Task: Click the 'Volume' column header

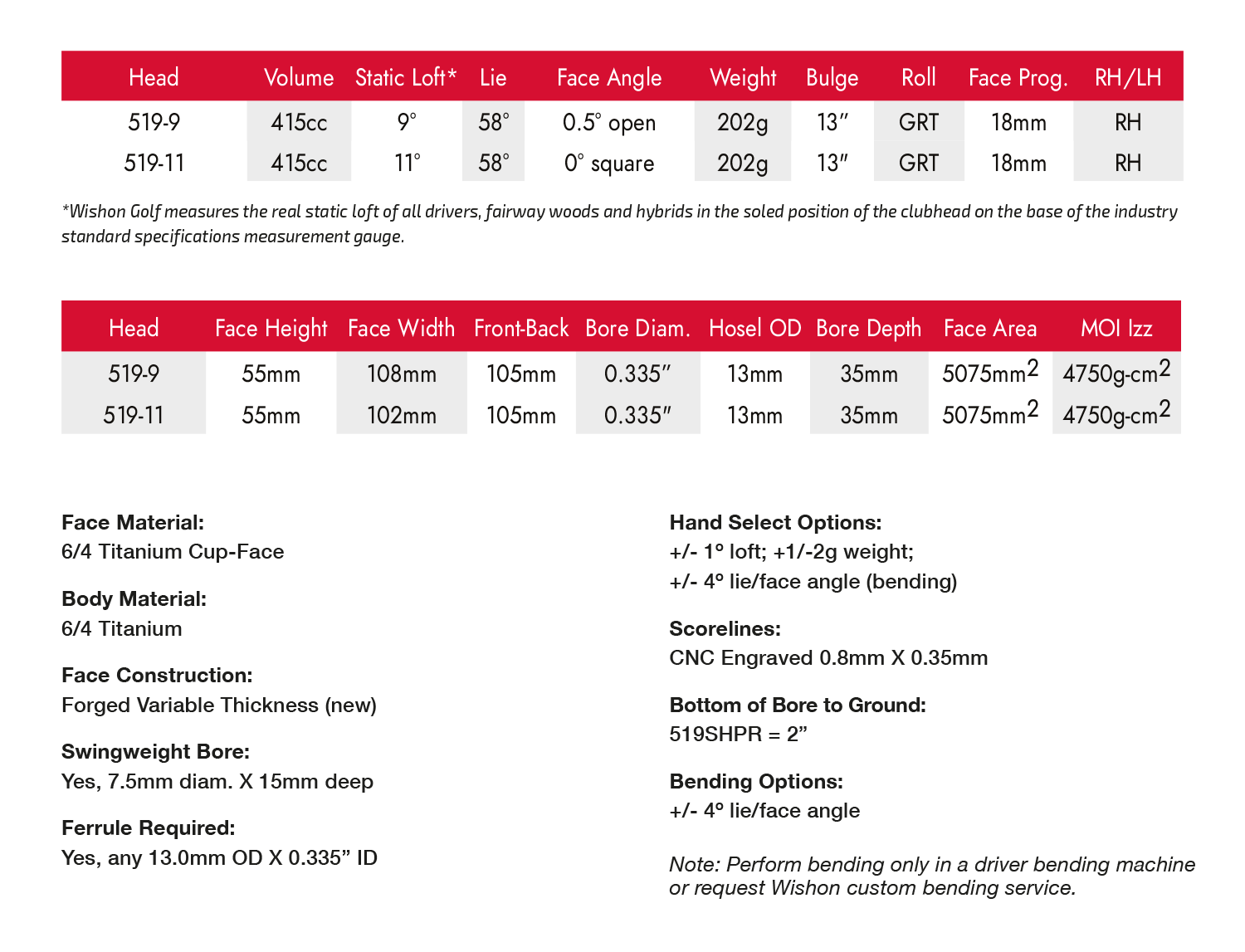Action: (299, 77)
